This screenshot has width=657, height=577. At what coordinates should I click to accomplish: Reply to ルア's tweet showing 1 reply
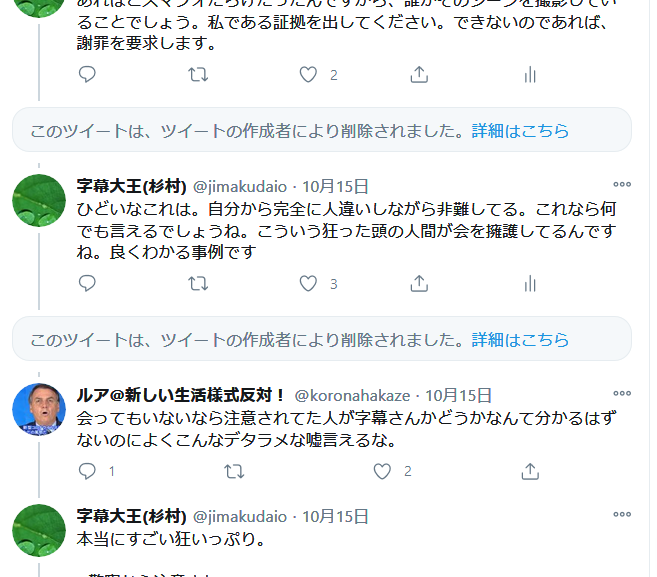pos(87,471)
